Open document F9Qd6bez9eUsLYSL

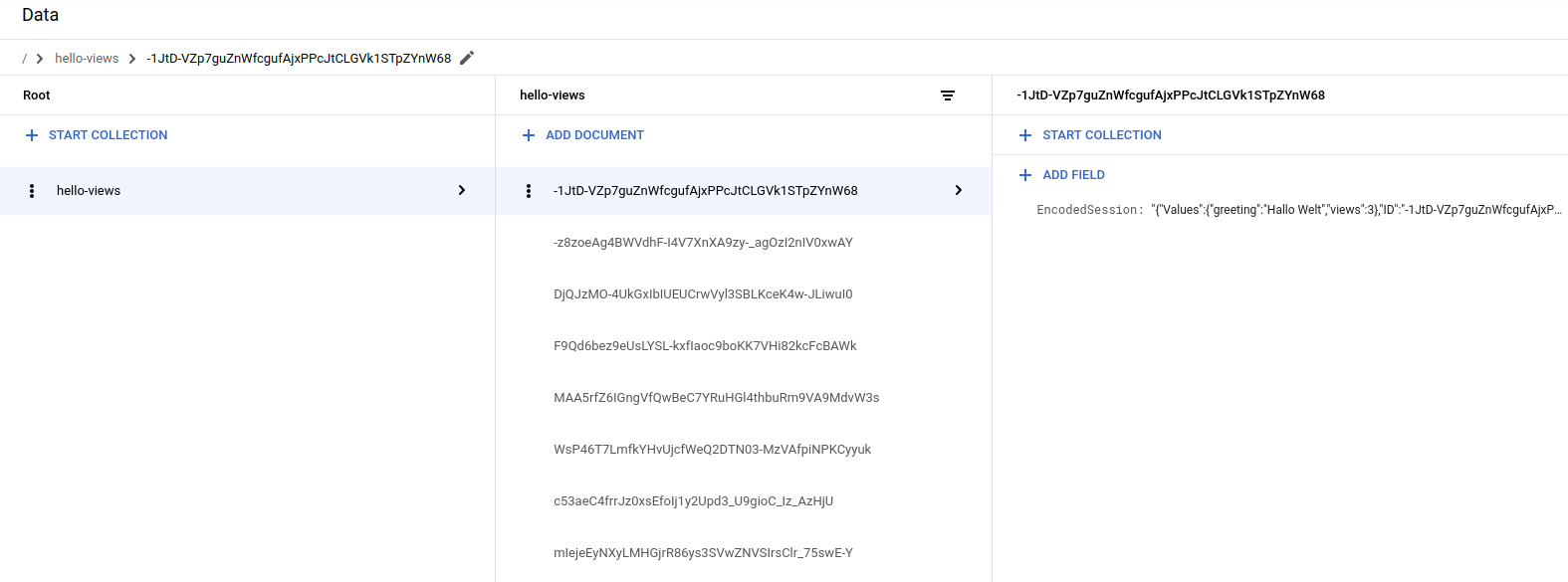tap(705, 346)
